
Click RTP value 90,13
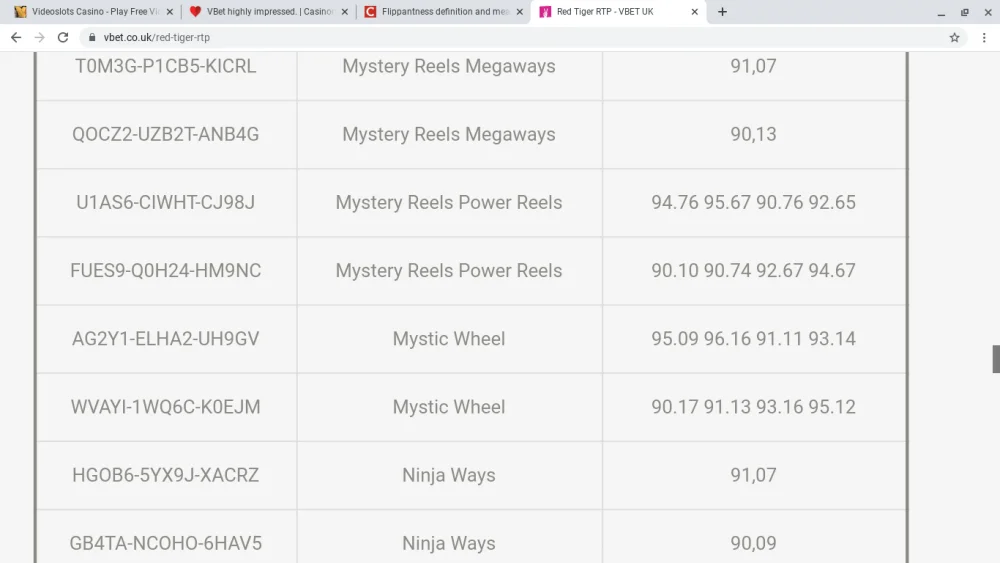click(753, 135)
